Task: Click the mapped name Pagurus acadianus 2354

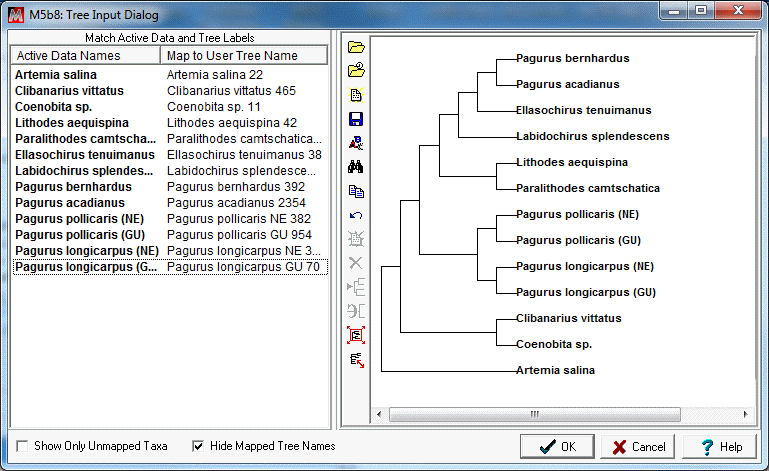Action: 236,203
